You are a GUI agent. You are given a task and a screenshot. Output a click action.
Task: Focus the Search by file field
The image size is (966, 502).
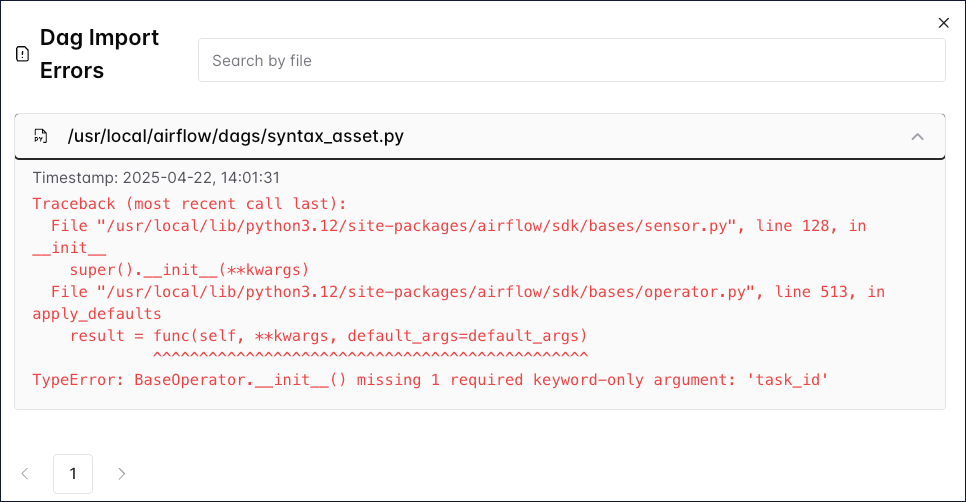point(571,61)
